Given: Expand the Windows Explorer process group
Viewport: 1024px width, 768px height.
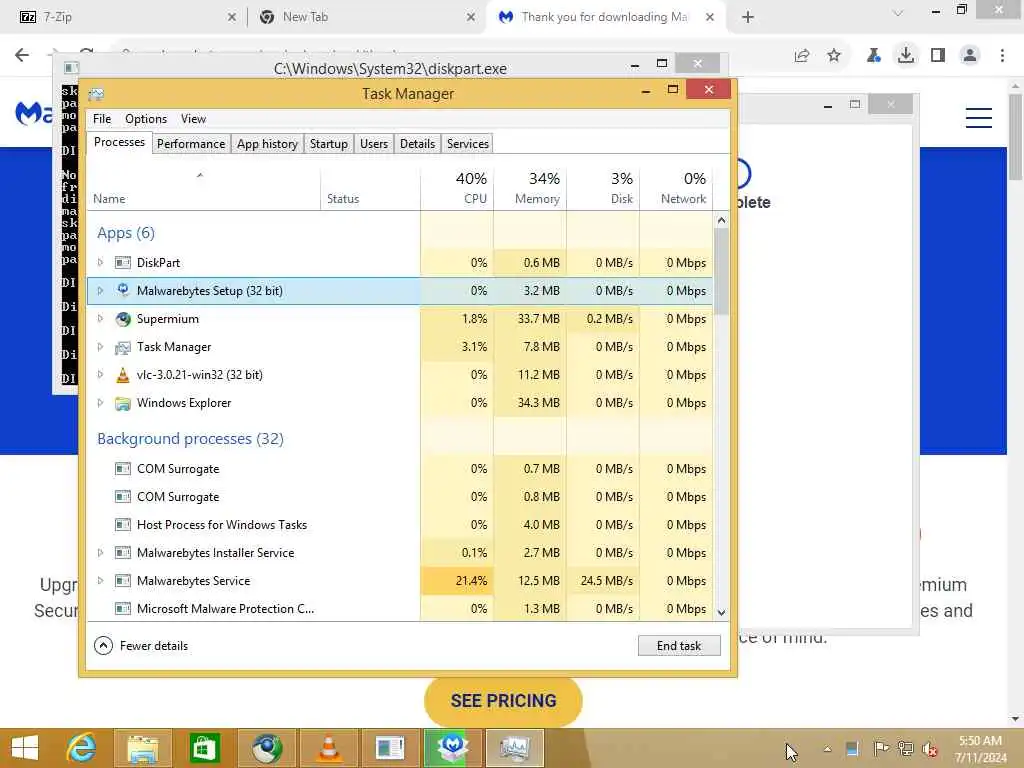Looking at the screenshot, I should (x=101, y=403).
